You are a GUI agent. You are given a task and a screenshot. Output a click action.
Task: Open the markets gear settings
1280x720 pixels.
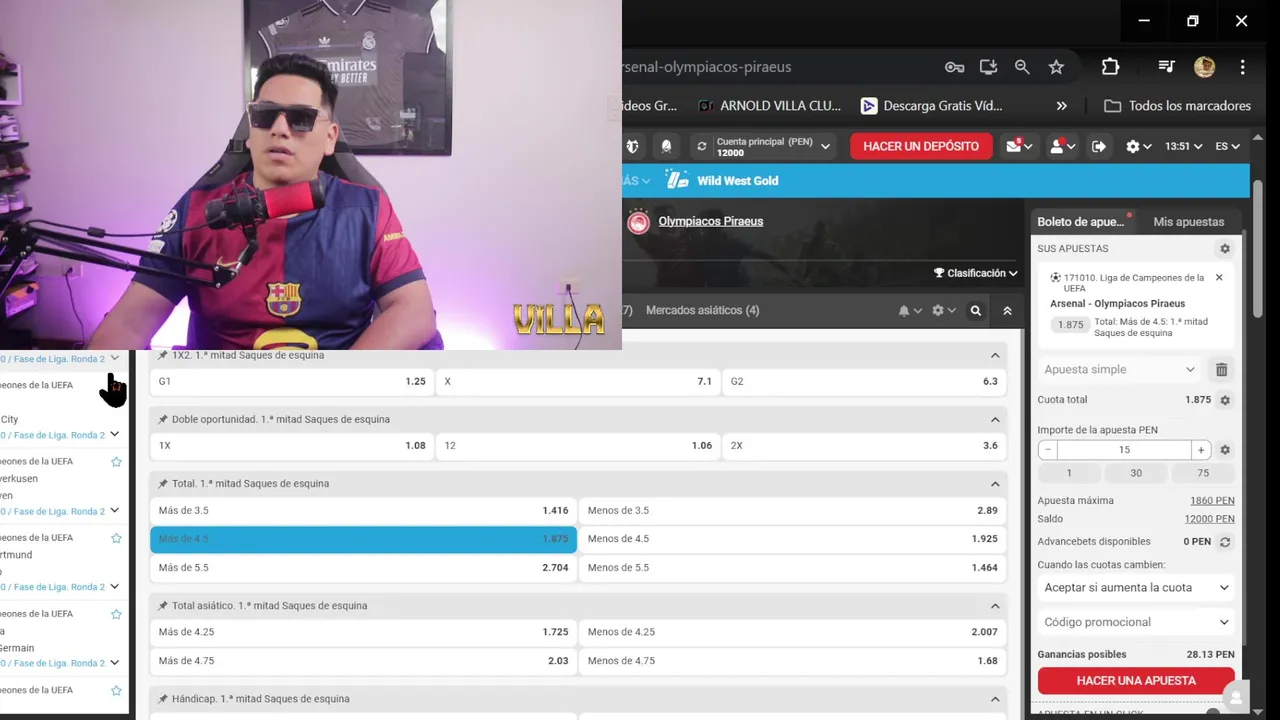pyautogui.click(x=938, y=311)
